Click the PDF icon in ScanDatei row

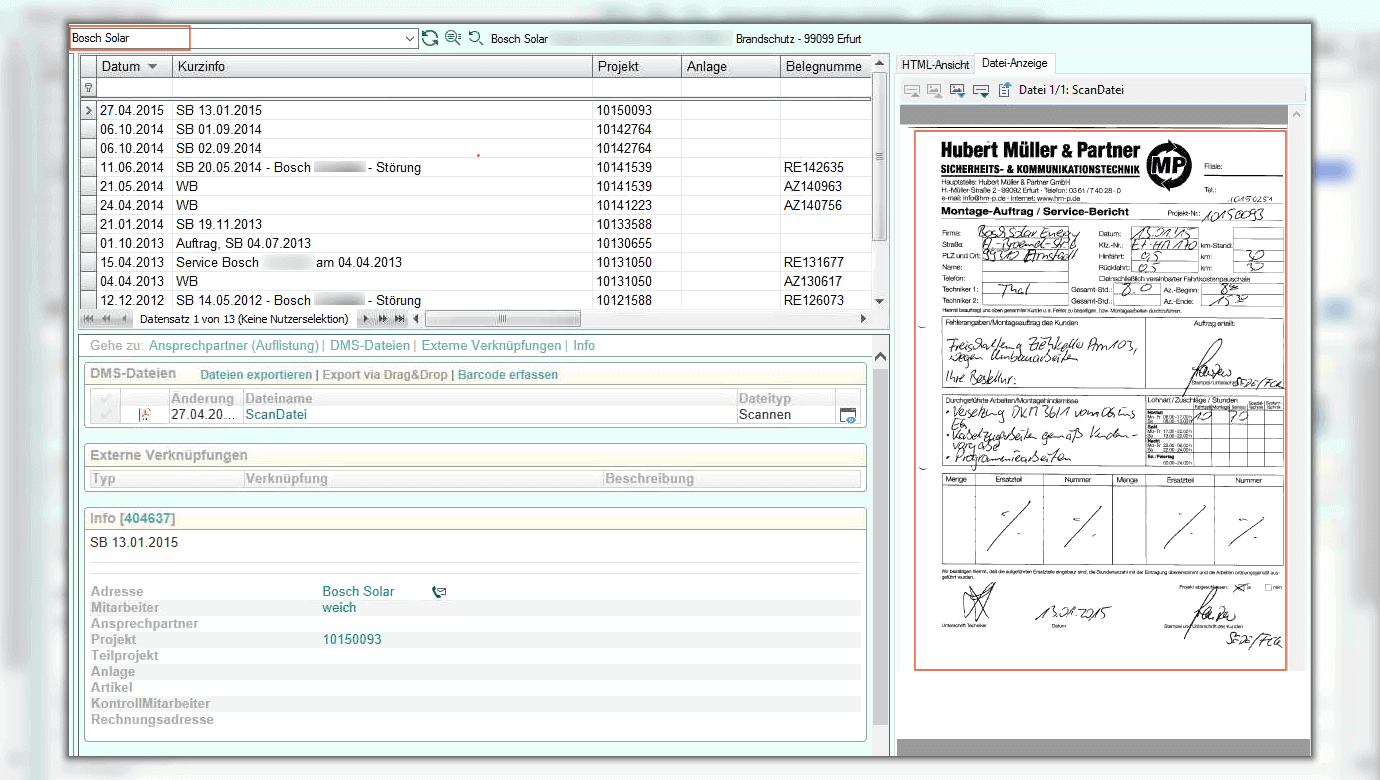[144, 415]
